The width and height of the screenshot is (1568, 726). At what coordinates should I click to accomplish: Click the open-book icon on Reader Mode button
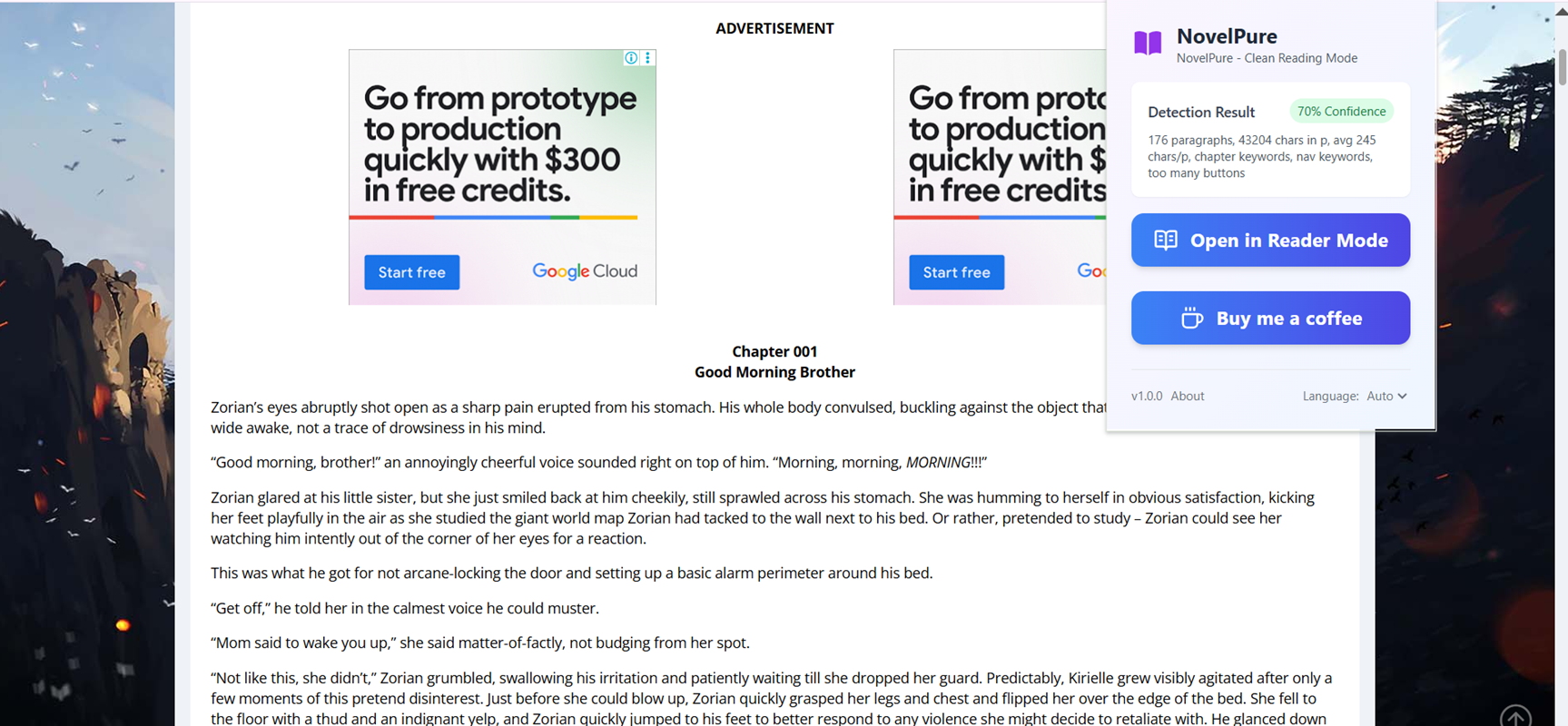click(1166, 240)
